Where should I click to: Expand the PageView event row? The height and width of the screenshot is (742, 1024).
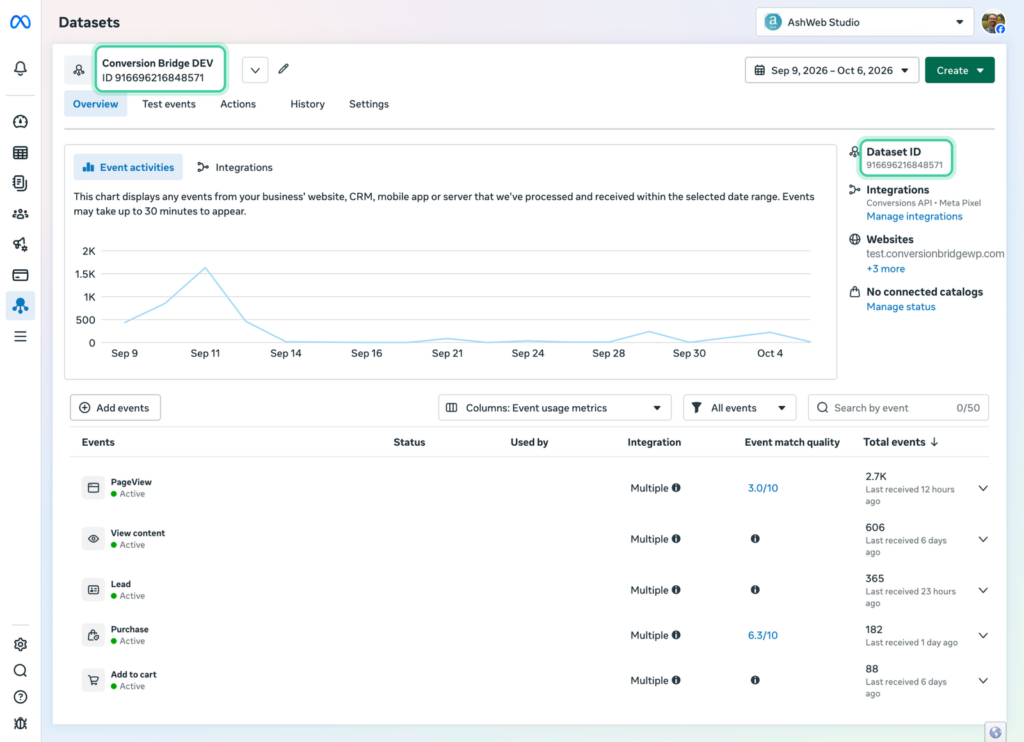click(983, 488)
